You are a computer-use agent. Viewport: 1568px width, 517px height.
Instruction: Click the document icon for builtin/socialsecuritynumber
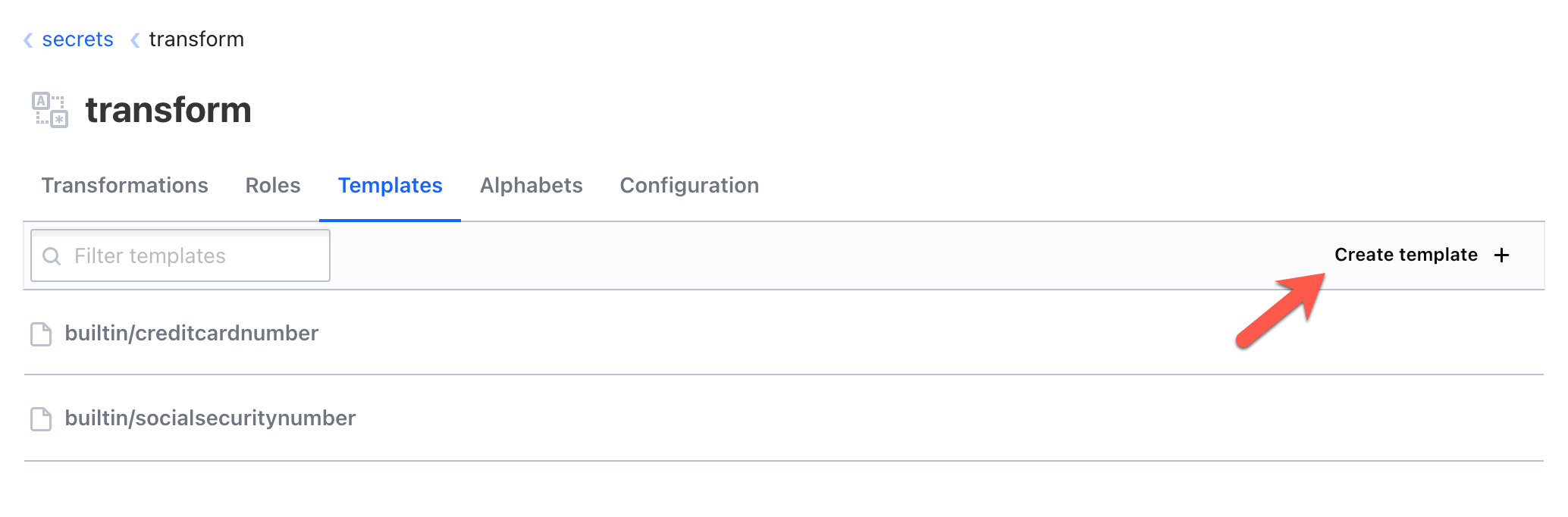pyautogui.click(x=41, y=419)
